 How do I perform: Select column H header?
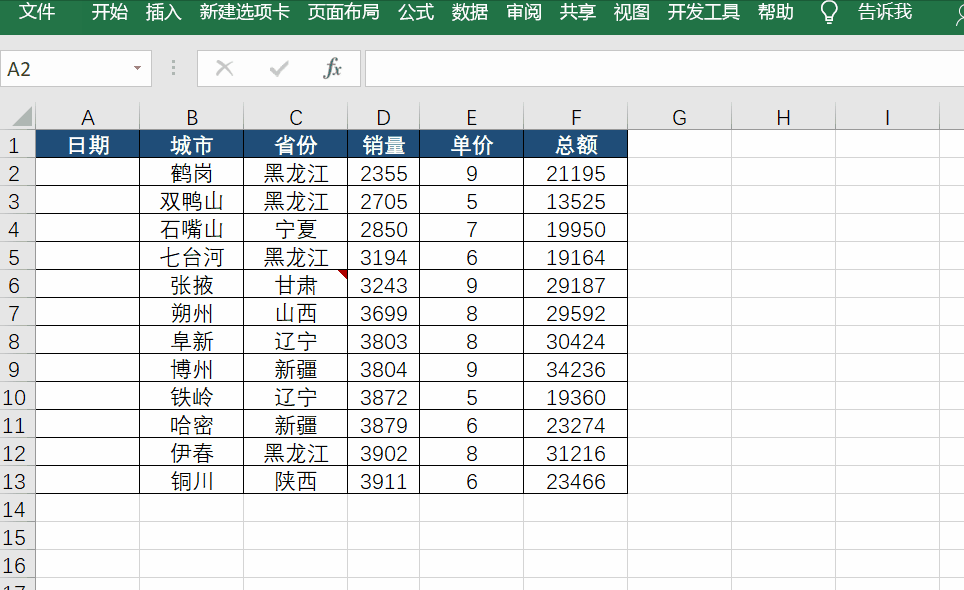coord(783,117)
